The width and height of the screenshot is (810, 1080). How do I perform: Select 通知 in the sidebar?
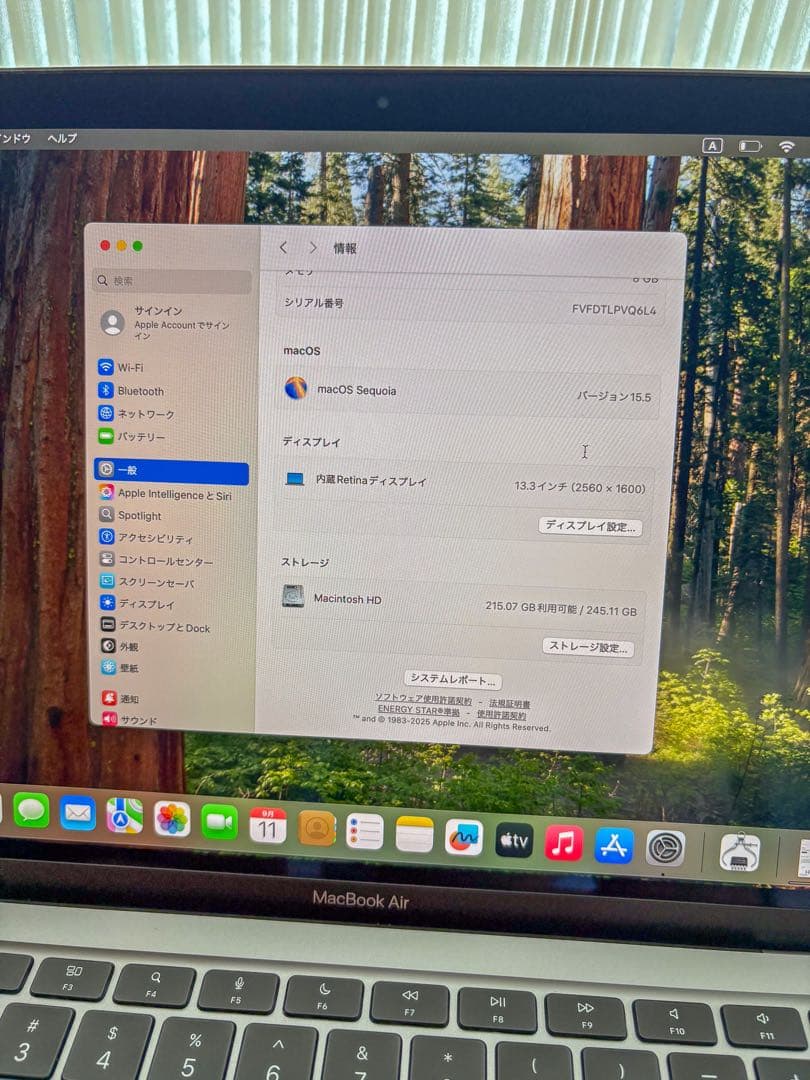[121, 698]
